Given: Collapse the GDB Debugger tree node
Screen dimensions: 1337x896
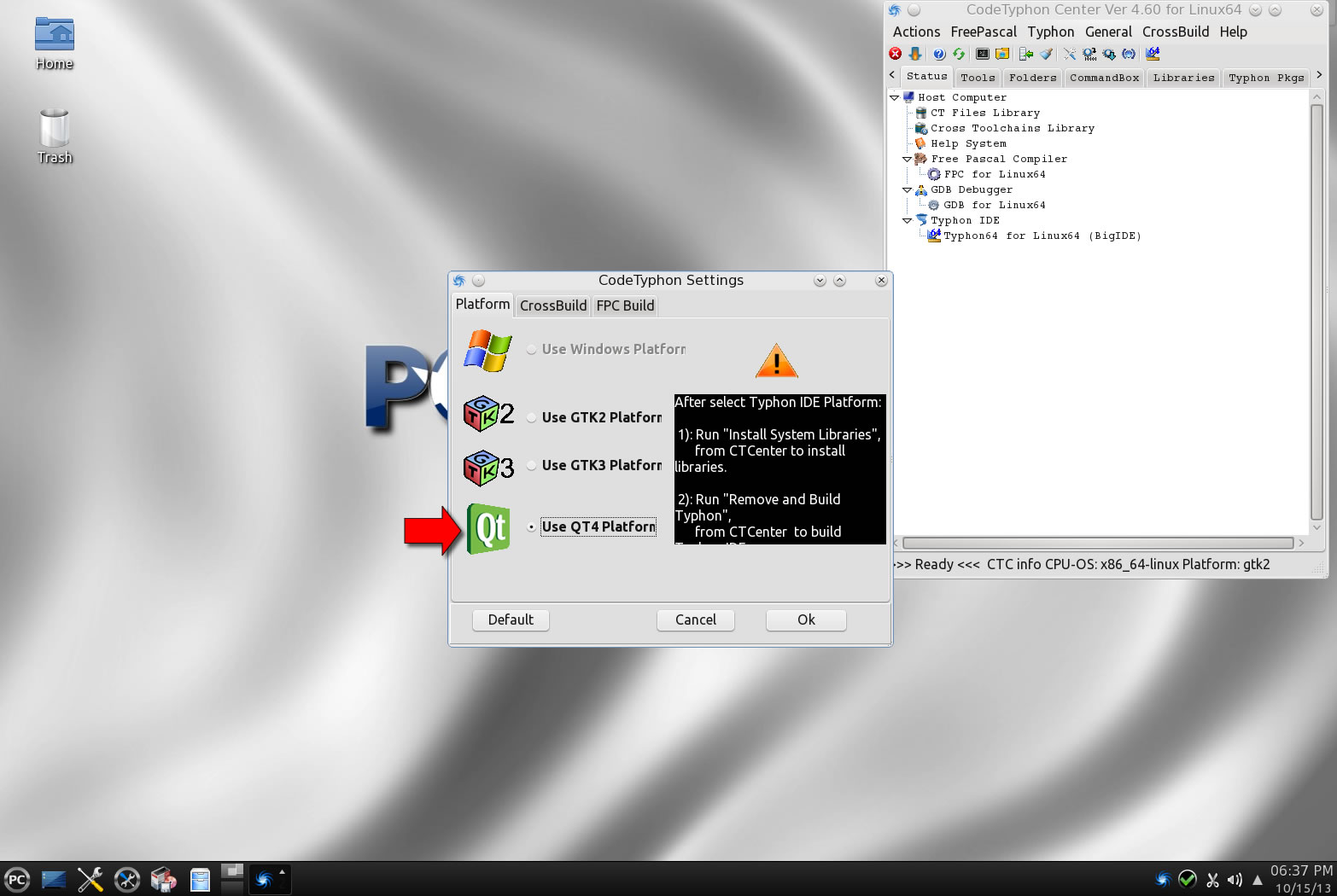Looking at the screenshot, I should [x=908, y=190].
